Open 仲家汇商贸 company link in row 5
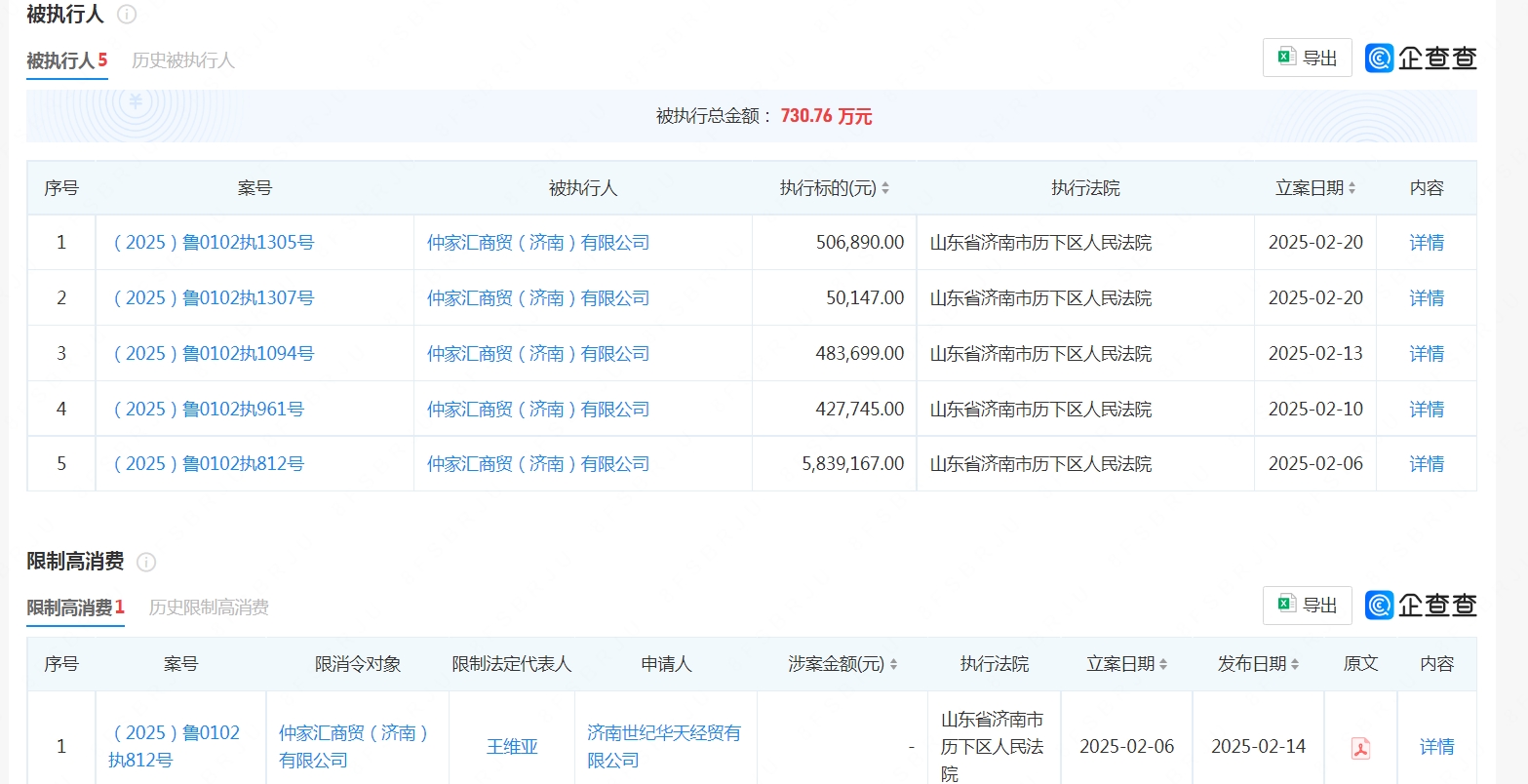The image size is (1528, 784). coord(538,464)
